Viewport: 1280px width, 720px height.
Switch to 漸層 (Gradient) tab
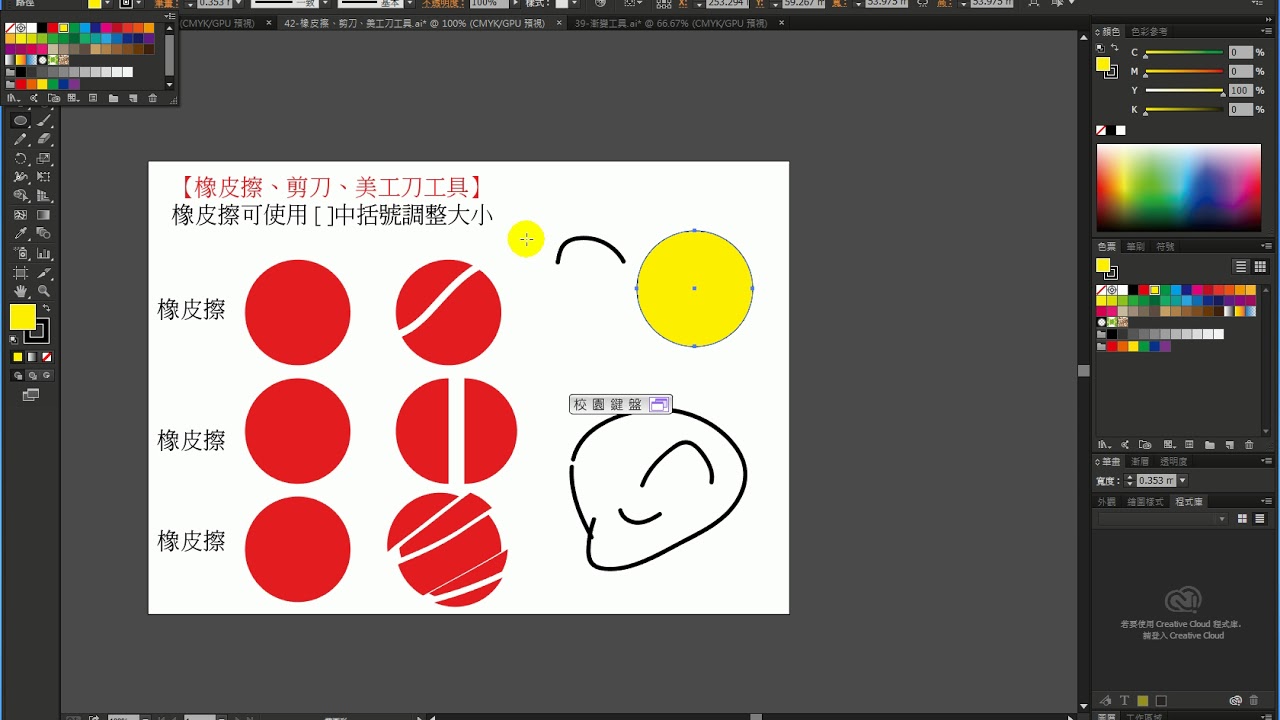tap(1140, 461)
